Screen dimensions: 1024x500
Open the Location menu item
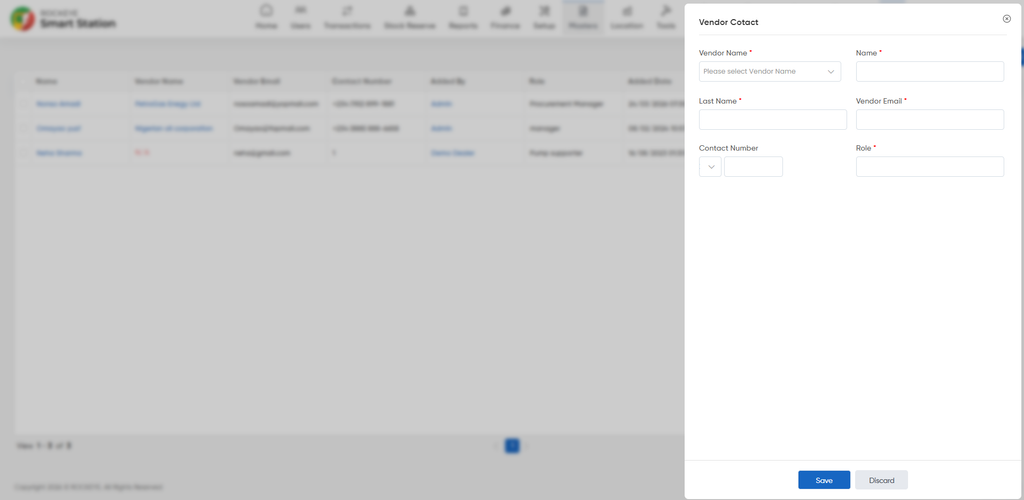click(627, 18)
